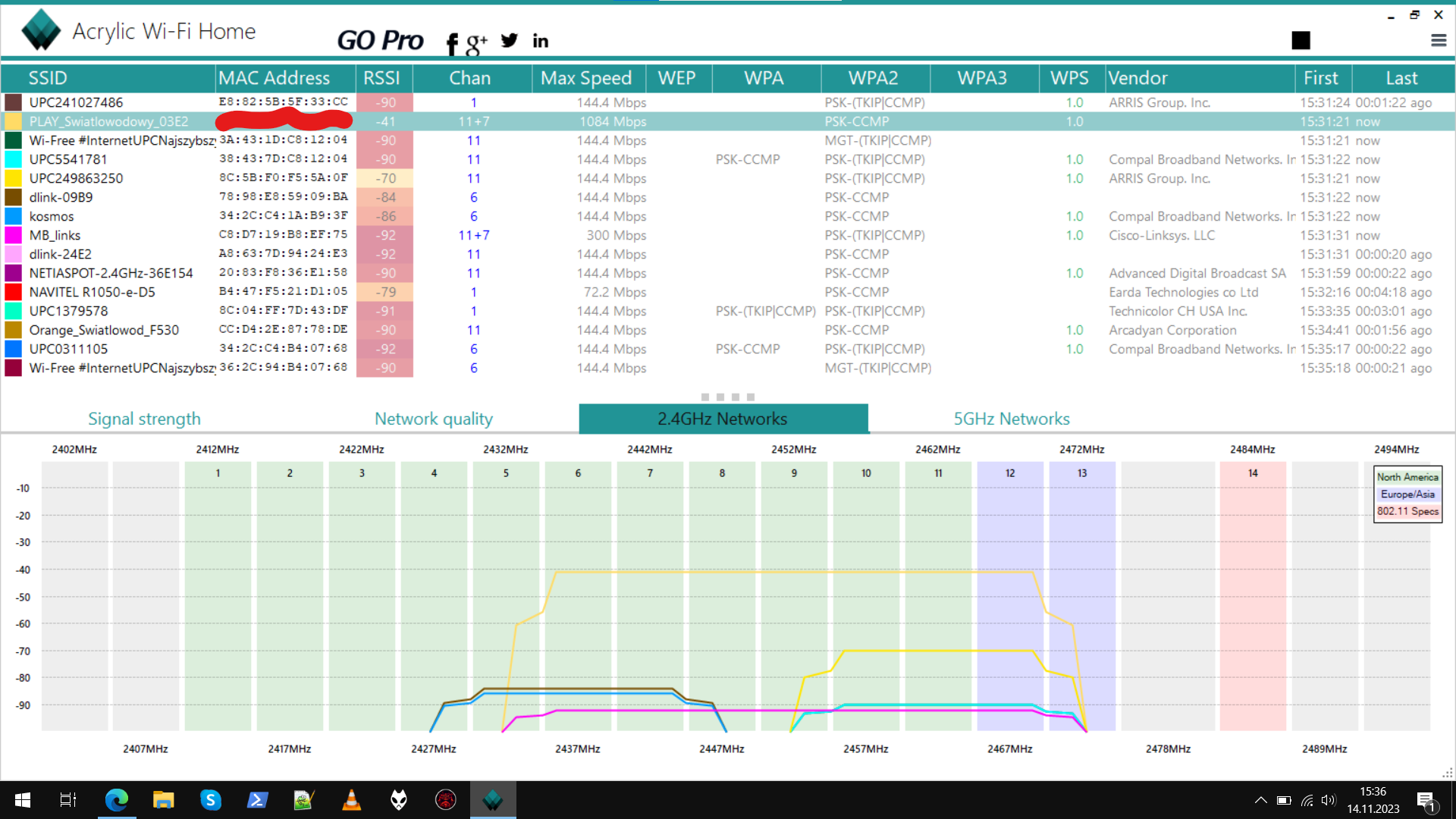Select the dlink-09B9 network row
Screen dimensions: 1456x819
(x=728, y=197)
